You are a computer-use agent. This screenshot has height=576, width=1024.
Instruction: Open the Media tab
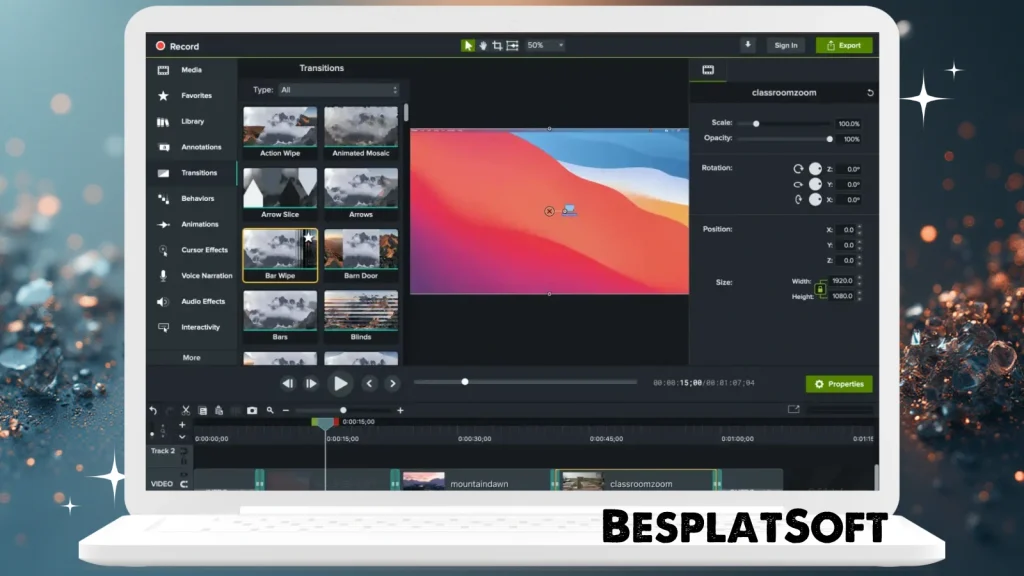pyautogui.click(x=191, y=70)
